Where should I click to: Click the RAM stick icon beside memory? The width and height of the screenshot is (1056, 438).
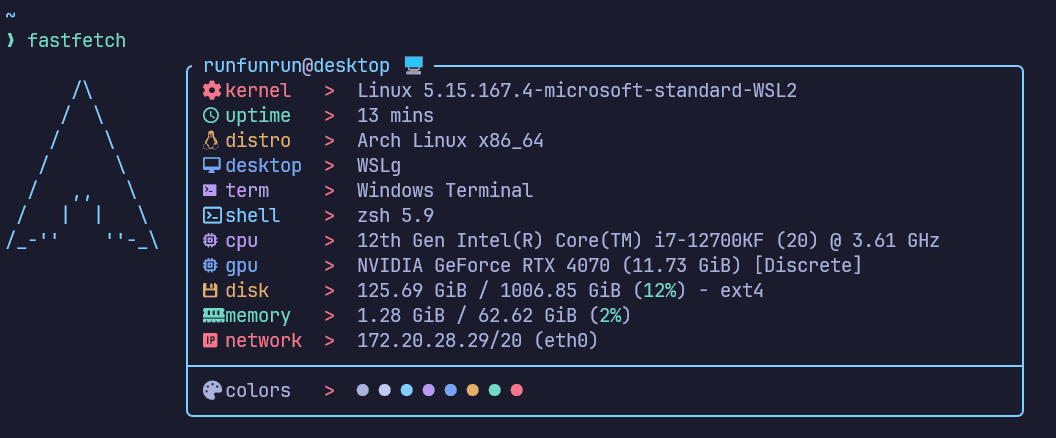coord(213,315)
